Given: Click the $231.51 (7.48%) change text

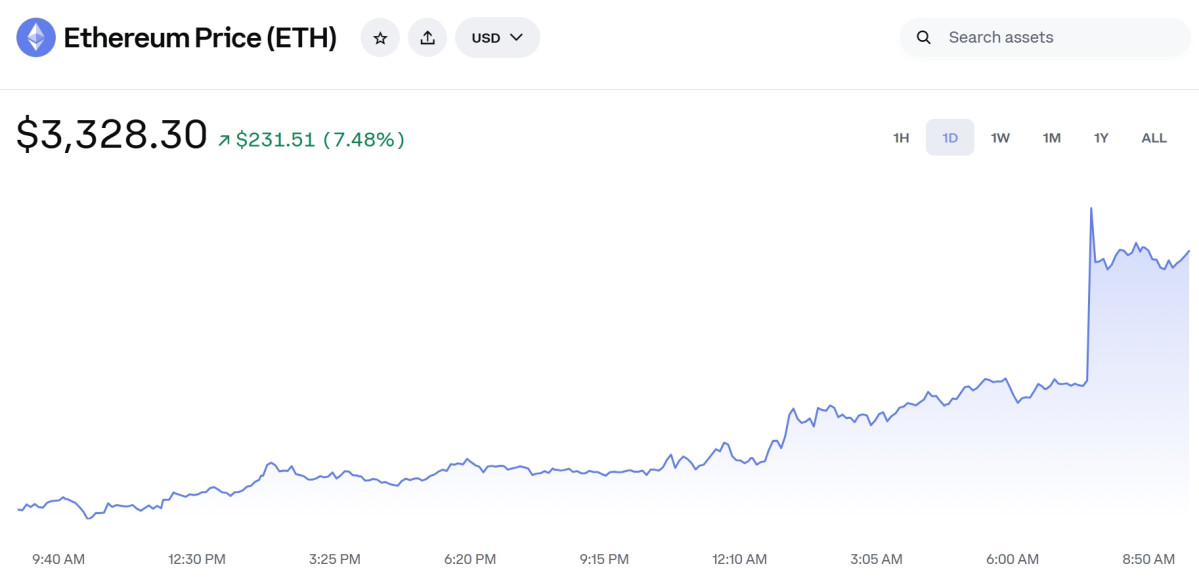Looking at the screenshot, I should [x=320, y=140].
